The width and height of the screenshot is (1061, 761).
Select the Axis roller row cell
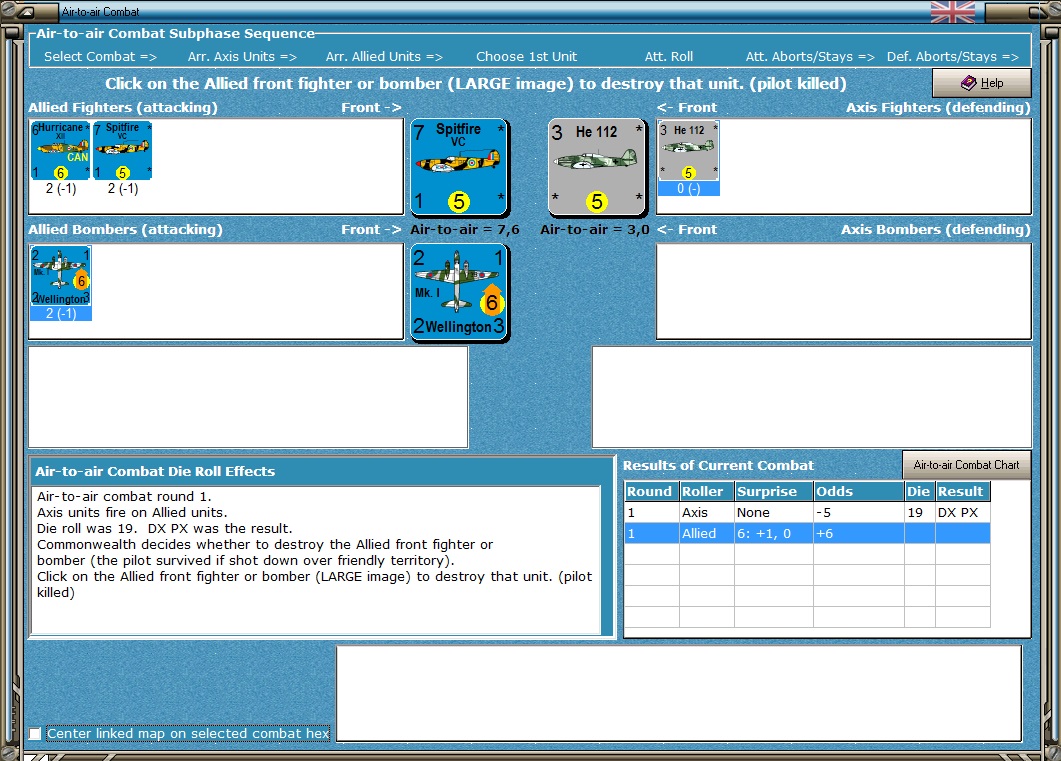(x=706, y=512)
